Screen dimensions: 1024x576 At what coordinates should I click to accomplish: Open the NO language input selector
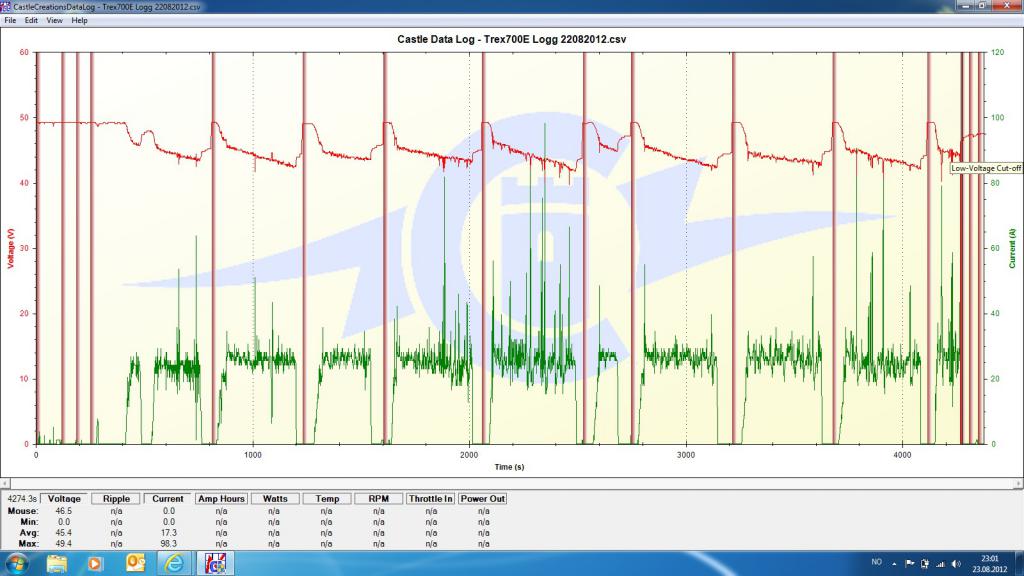coord(876,563)
